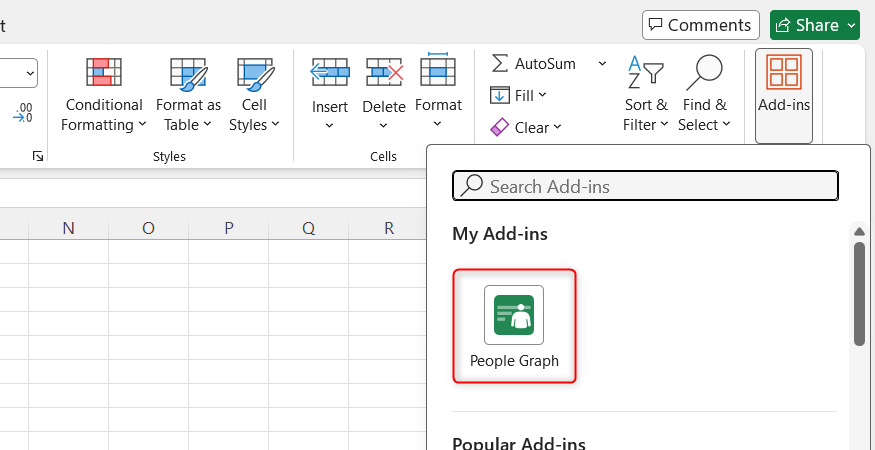This screenshot has width=875, height=450.
Task: Launch the People Graph add-in
Action: (x=514, y=327)
